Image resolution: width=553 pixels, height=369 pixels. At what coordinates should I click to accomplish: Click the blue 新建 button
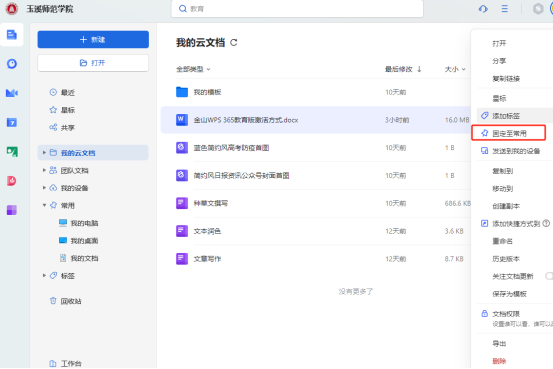pyautogui.click(x=93, y=40)
